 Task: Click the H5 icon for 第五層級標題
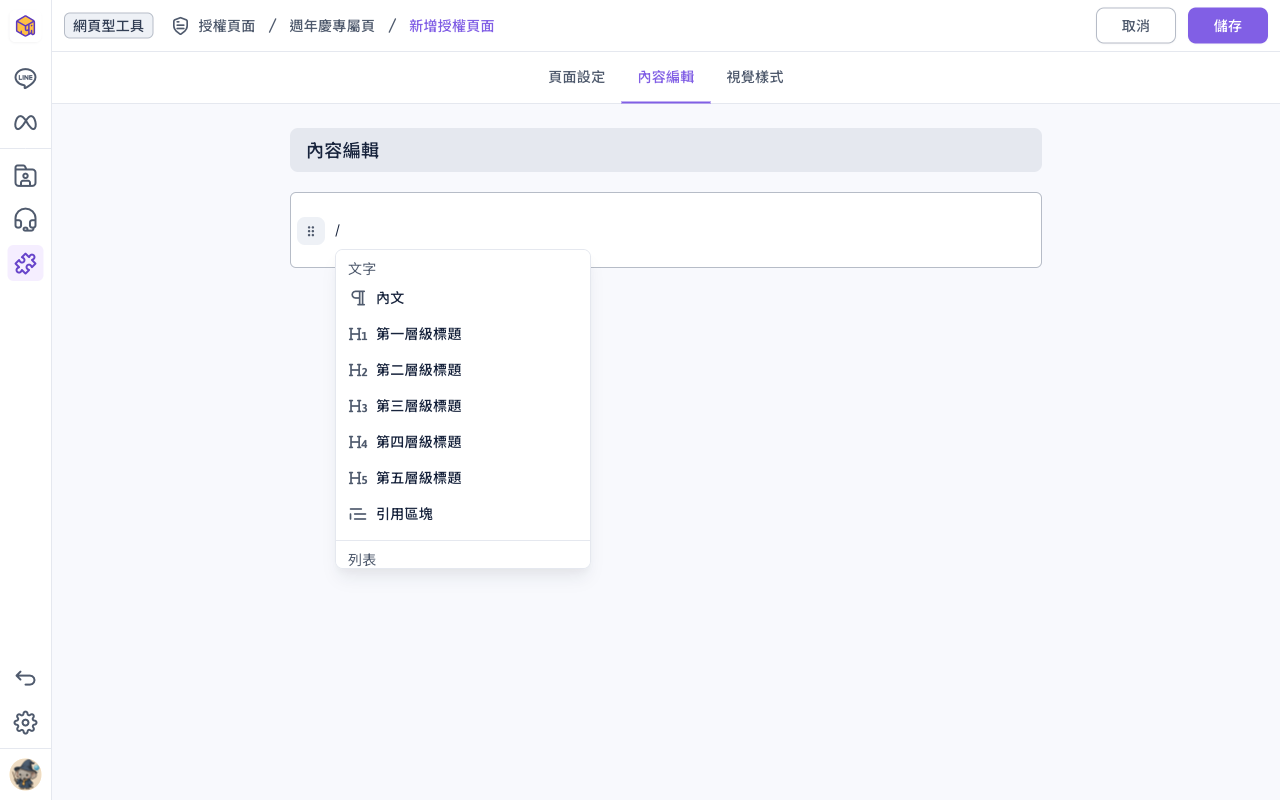358,478
